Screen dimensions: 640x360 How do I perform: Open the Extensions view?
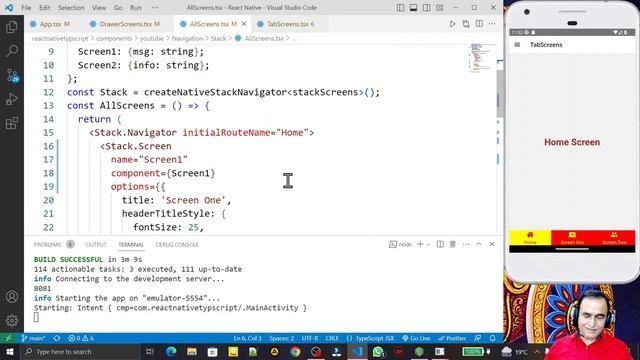[x=12, y=123]
